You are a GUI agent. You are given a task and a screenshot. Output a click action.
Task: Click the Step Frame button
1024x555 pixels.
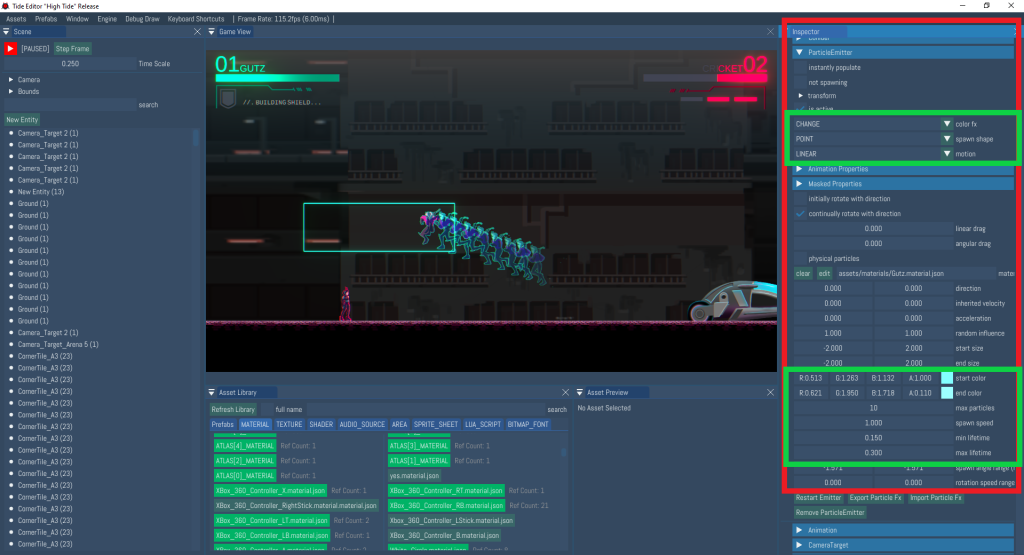coord(73,48)
